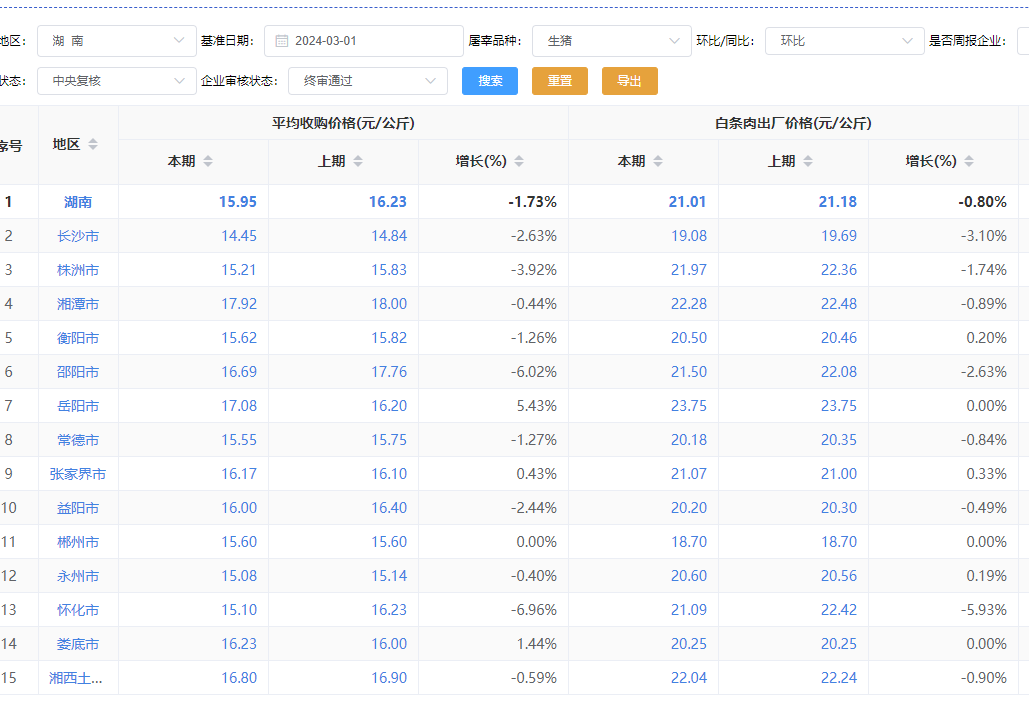Viewport: 1029px width, 720px height.
Task: Click the blue 搜索 button
Action: point(490,81)
